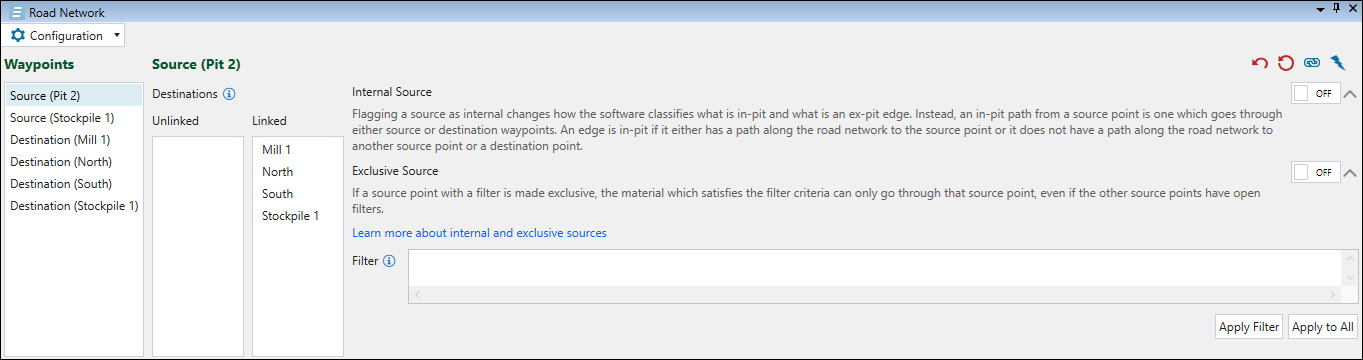Open Learn more about internal and exclusive sources link

coord(479,233)
